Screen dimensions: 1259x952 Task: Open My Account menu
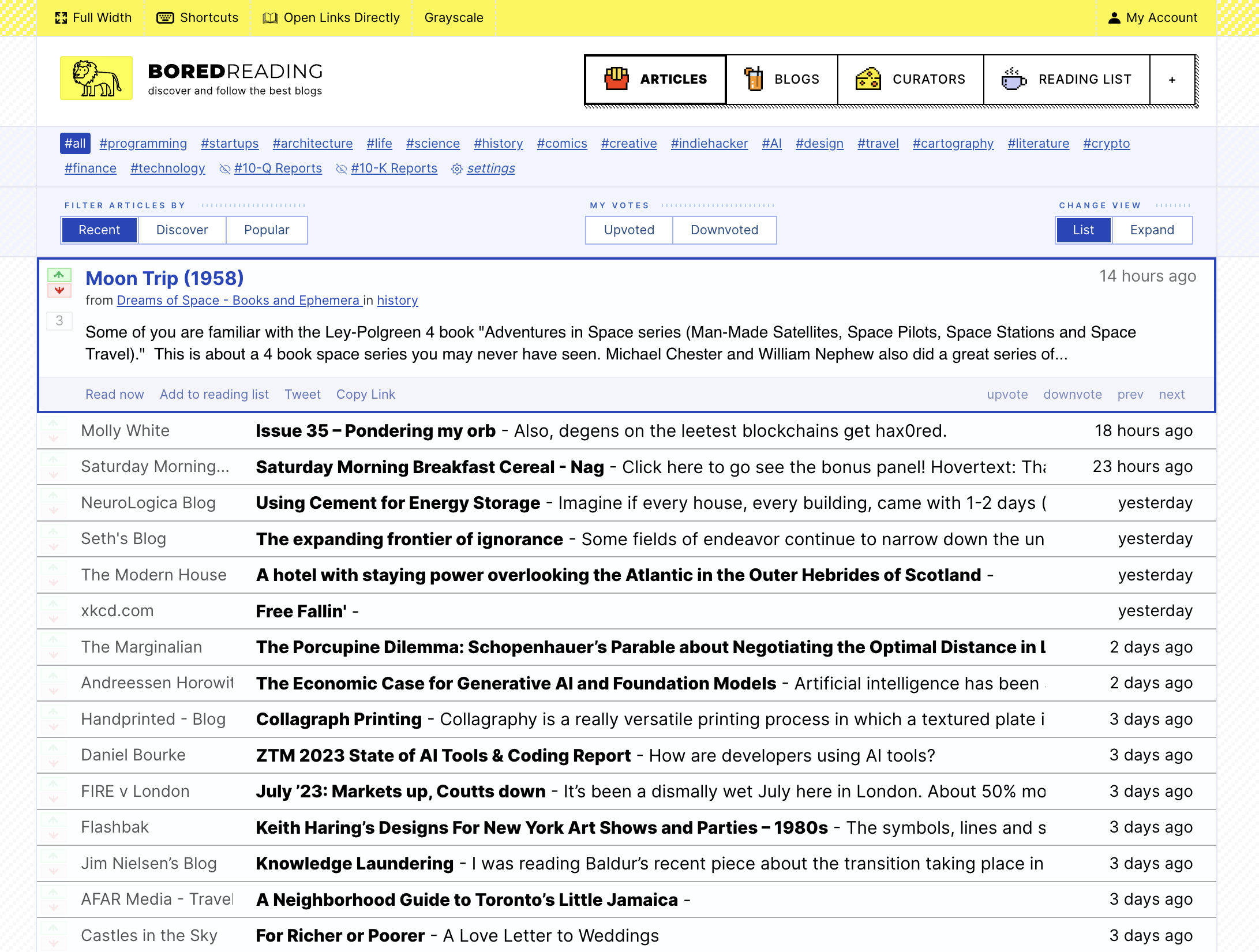click(x=1153, y=18)
